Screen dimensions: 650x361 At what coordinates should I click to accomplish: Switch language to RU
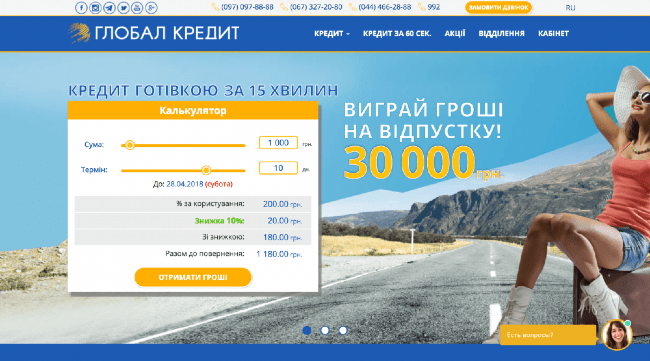(570, 8)
